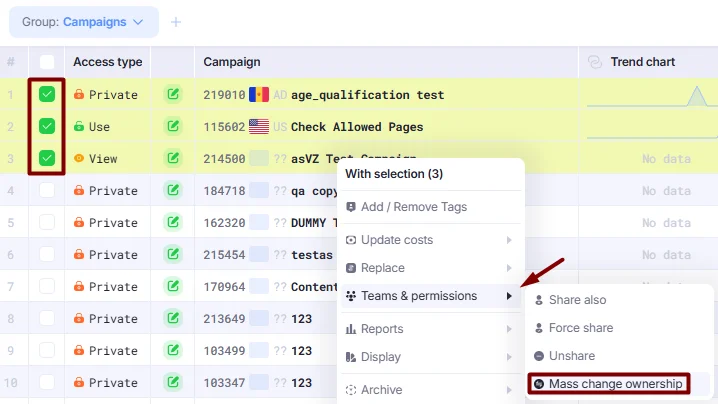Viewport: 718px width, 404px height.
Task: Expand the Display submenu arrow
Action: tap(509, 357)
